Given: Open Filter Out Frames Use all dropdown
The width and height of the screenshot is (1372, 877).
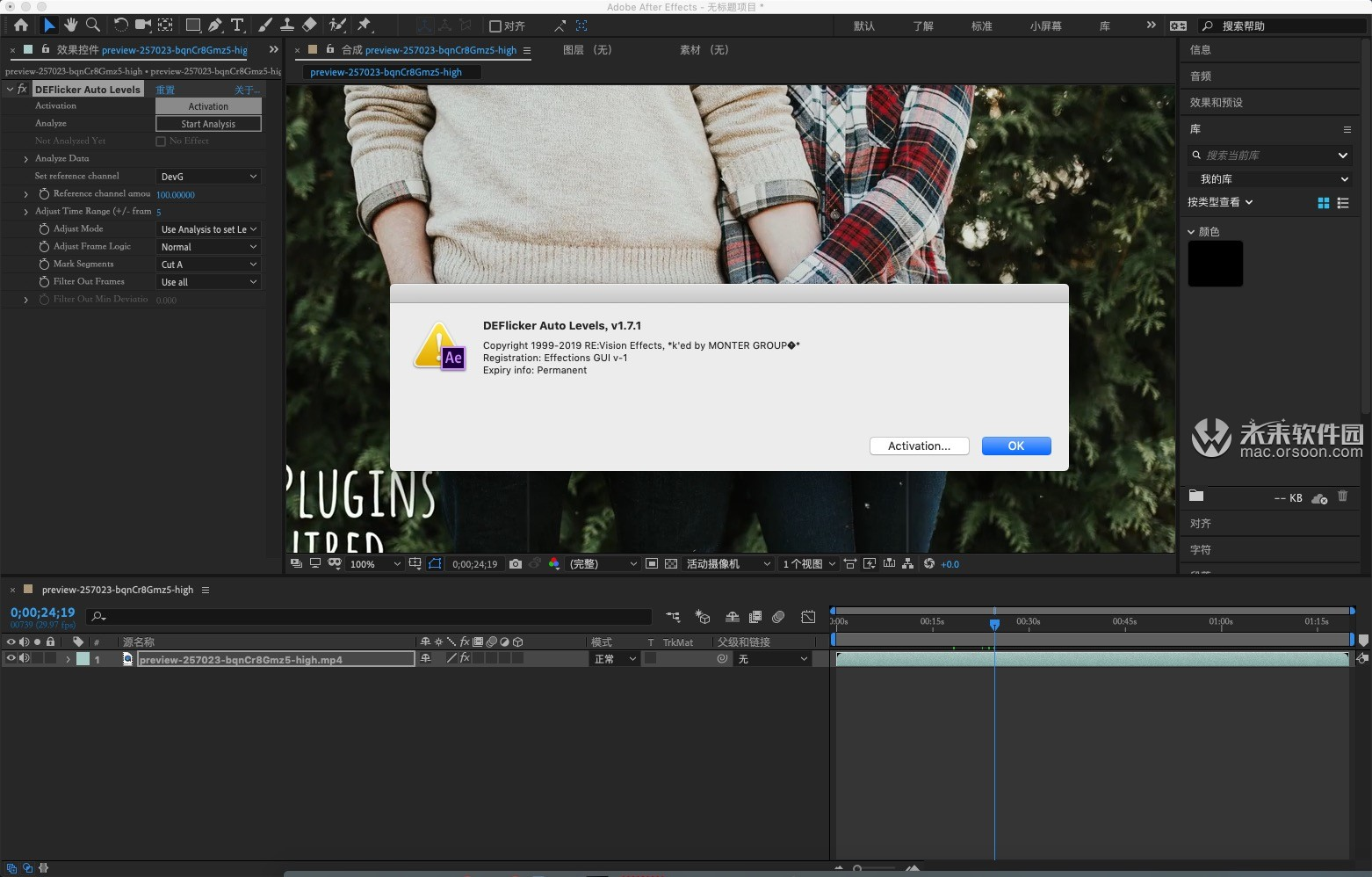Looking at the screenshot, I should [208, 282].
